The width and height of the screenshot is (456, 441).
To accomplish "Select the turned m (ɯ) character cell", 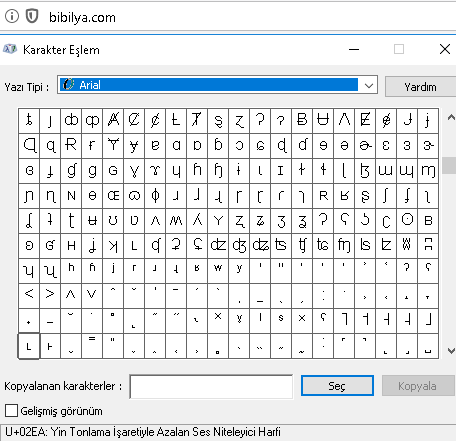I will tap(386, 170).
